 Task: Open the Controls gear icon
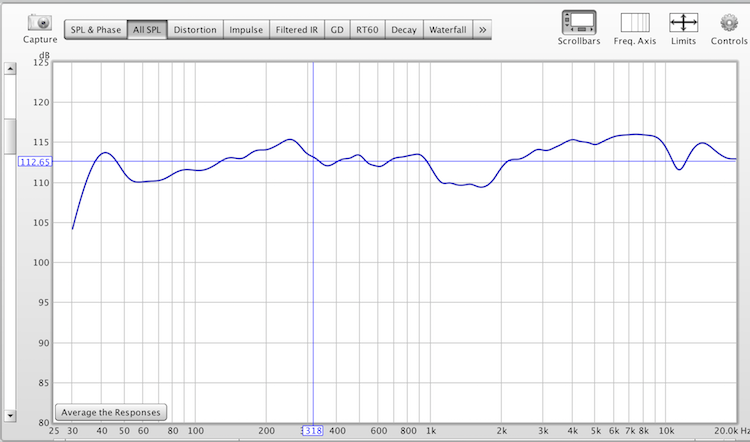coord(728,22)
